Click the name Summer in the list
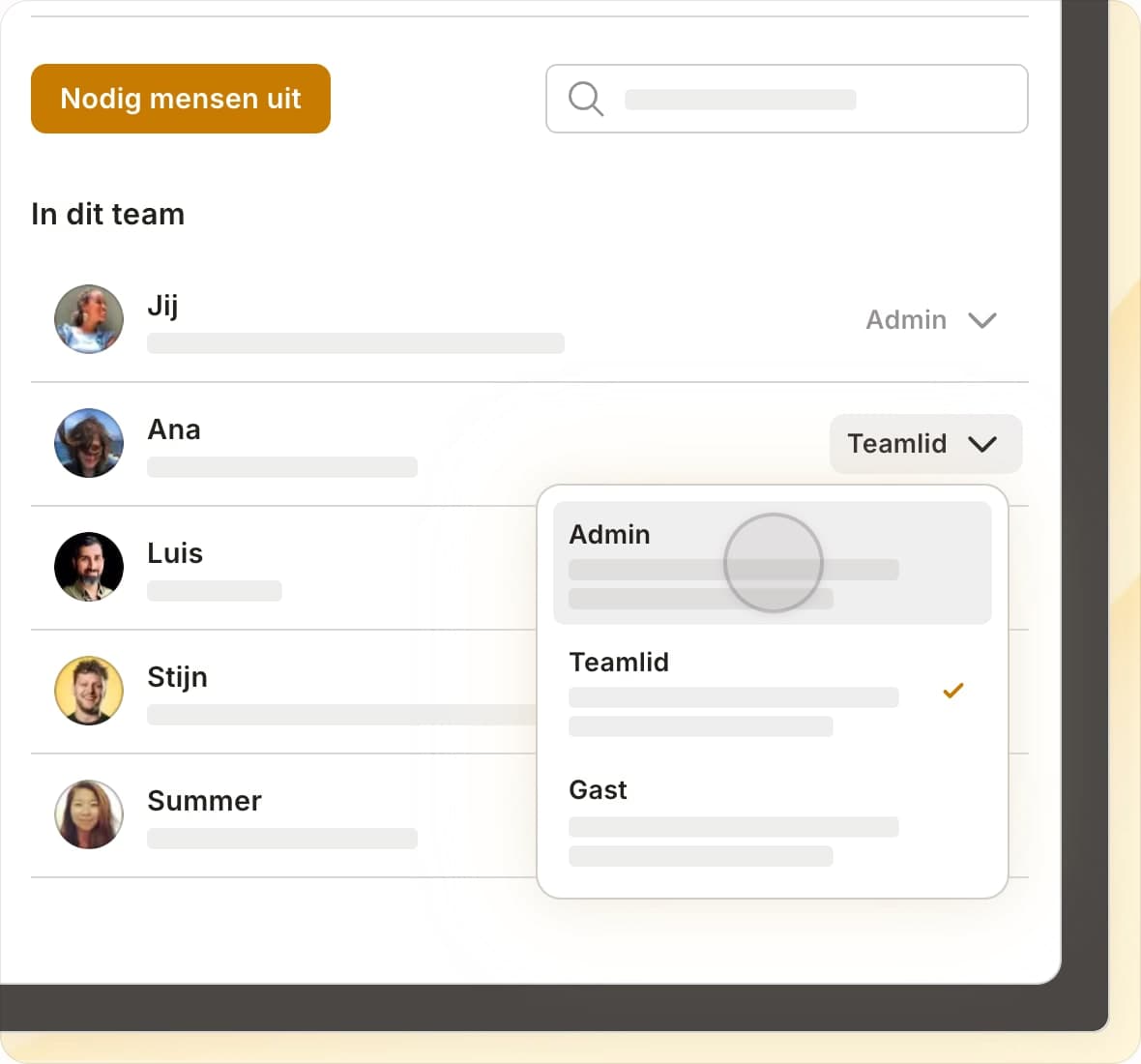Screen dimensions: 1141x1064 tap(204, 801)
